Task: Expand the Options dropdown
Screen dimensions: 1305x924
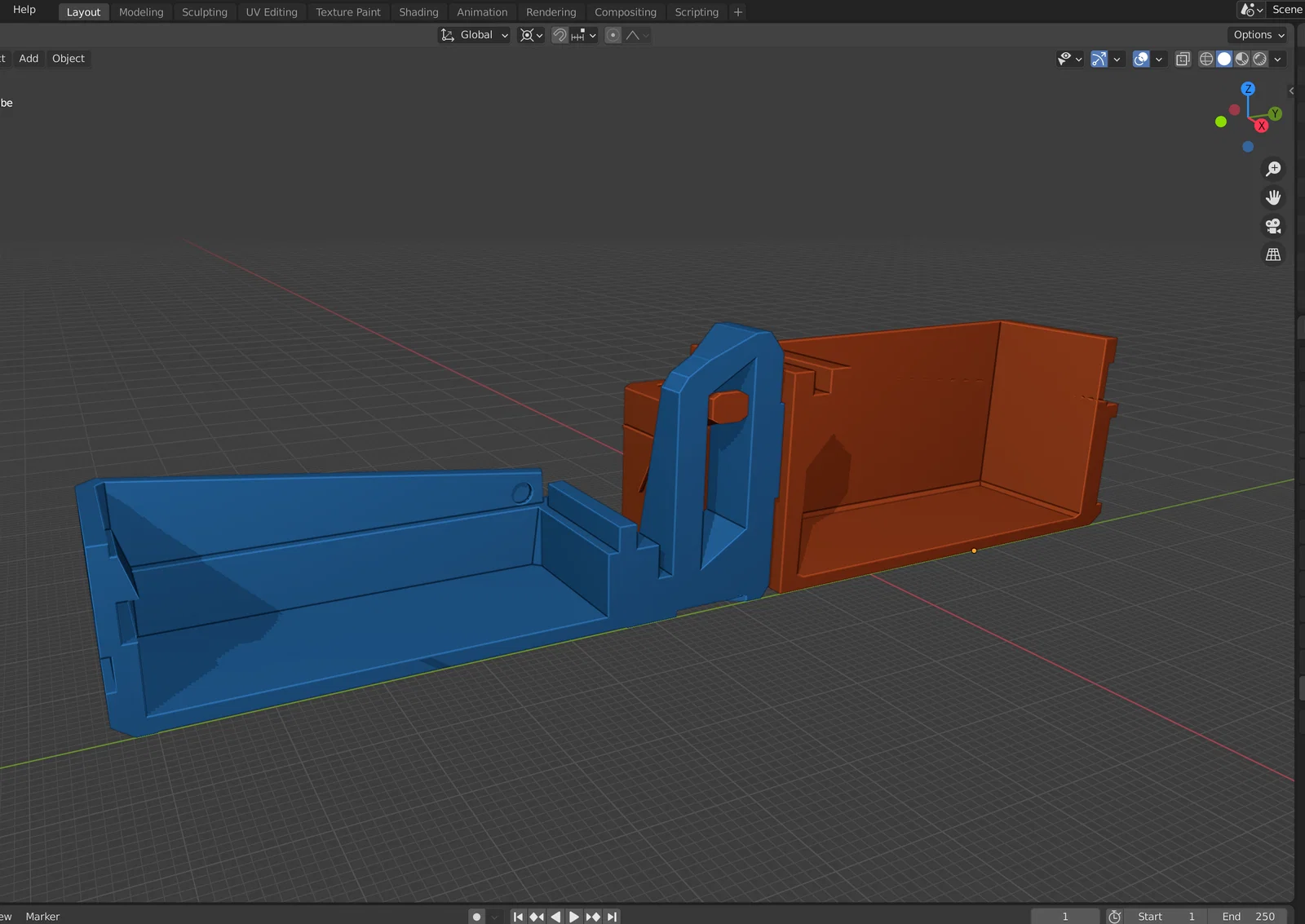Action: 1258,35
